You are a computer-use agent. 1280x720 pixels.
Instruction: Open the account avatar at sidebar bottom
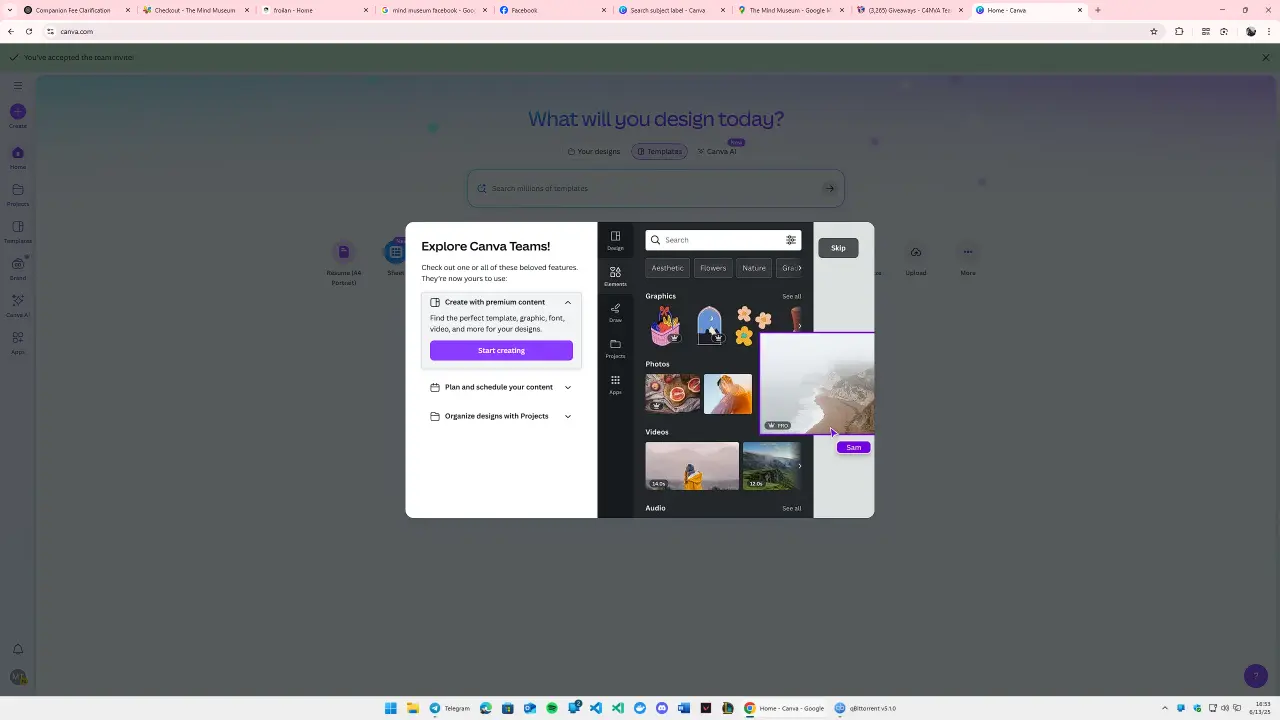(18, 677)
